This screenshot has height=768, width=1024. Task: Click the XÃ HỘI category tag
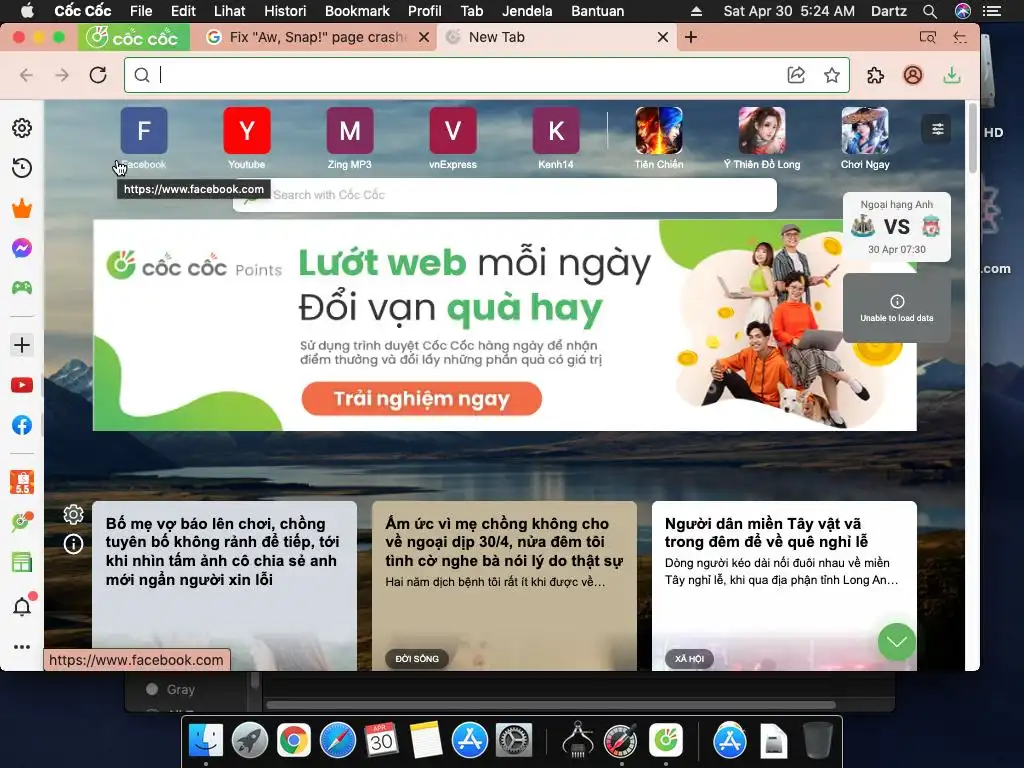click(x=690, y=659)
